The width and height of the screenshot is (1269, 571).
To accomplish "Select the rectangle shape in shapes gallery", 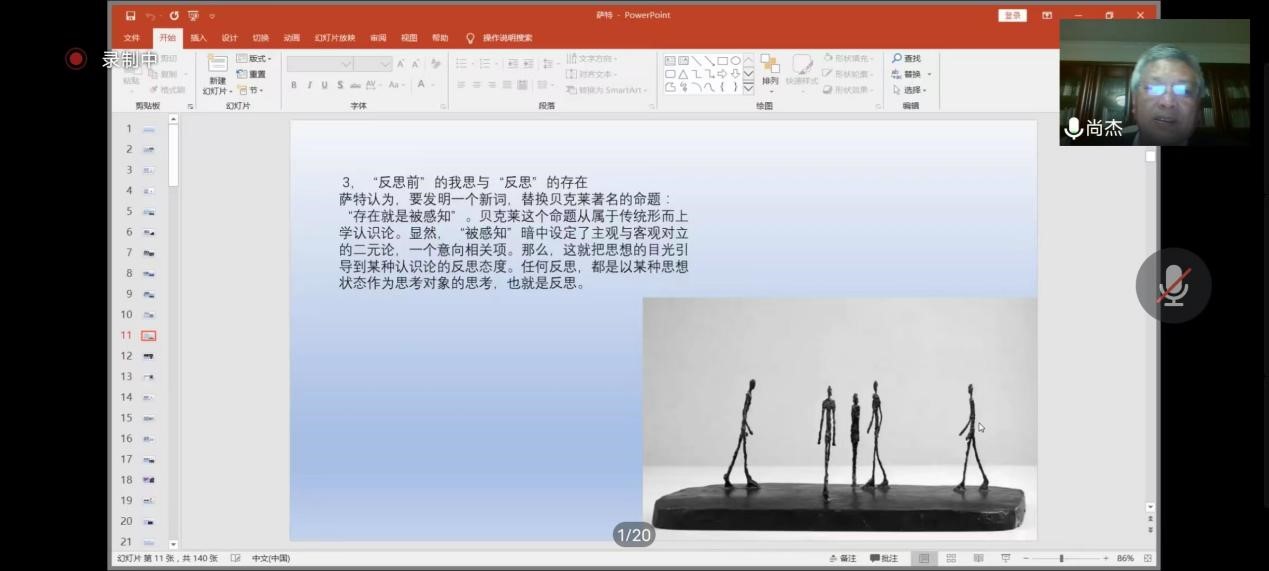I will 722,61.
